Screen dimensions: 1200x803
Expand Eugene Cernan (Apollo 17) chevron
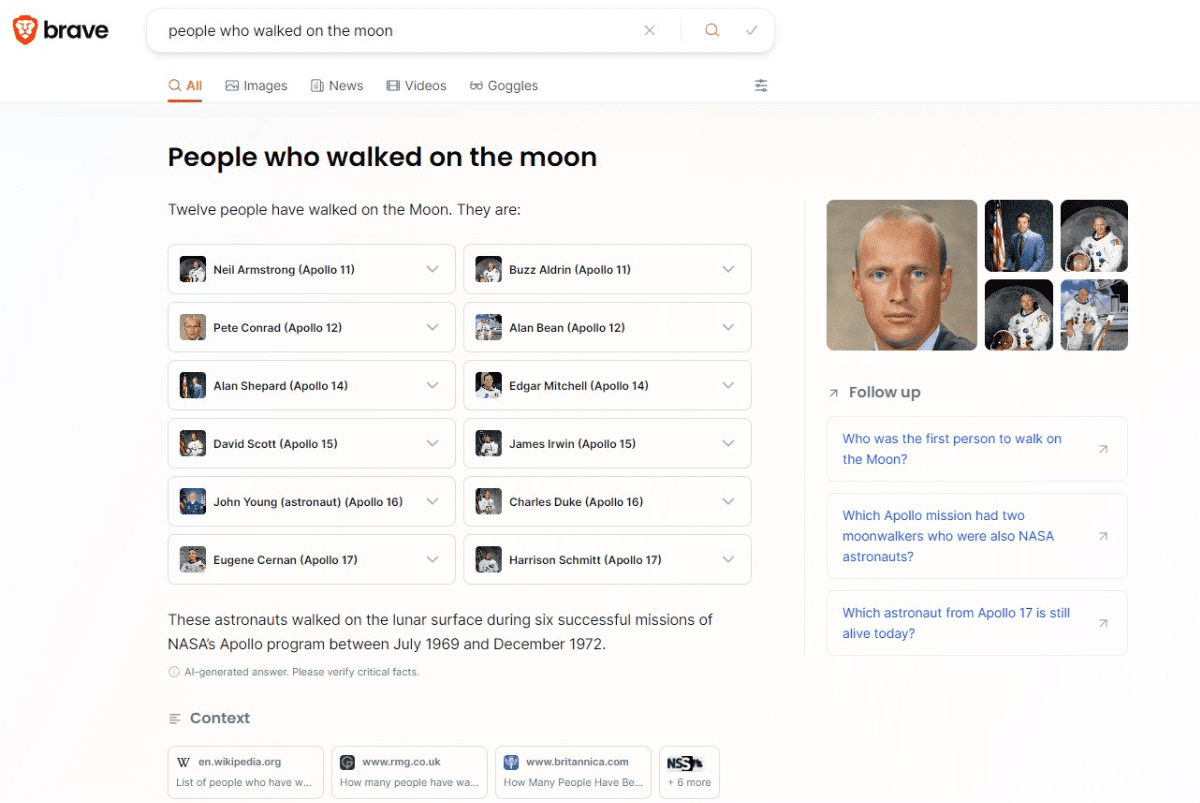(x=432, y=559)
